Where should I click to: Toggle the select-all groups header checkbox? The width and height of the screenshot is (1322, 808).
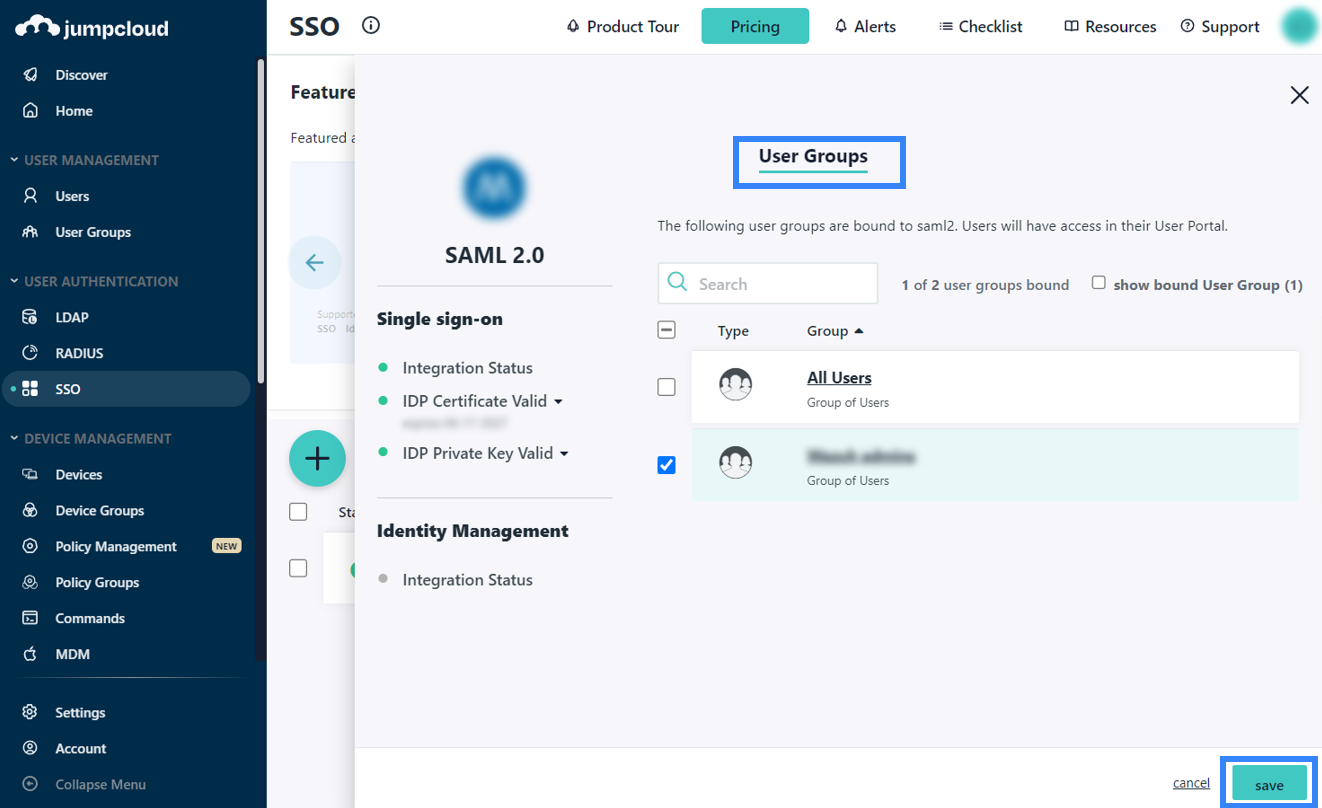pos(666,330)
